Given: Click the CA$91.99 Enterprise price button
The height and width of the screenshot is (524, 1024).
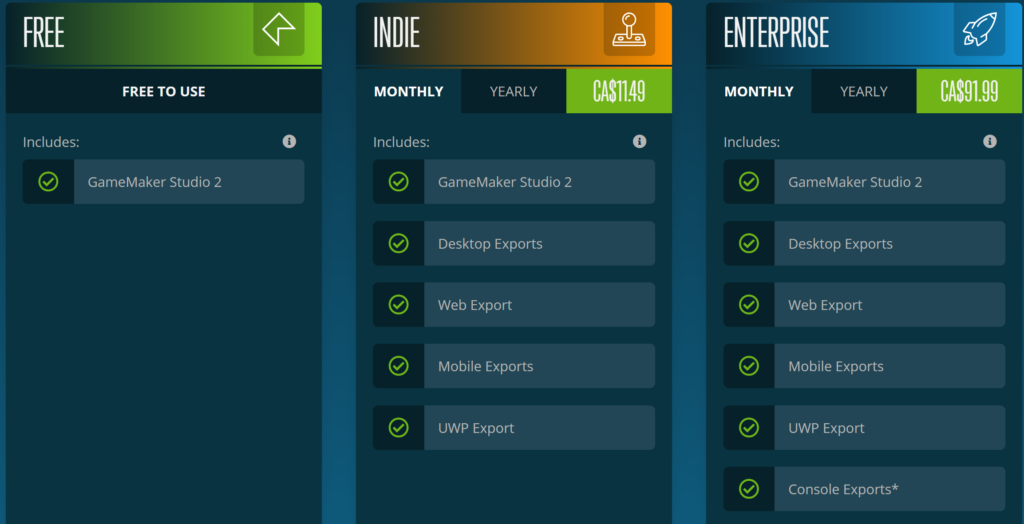Looking at the screenshot, I should click(969, 91).
